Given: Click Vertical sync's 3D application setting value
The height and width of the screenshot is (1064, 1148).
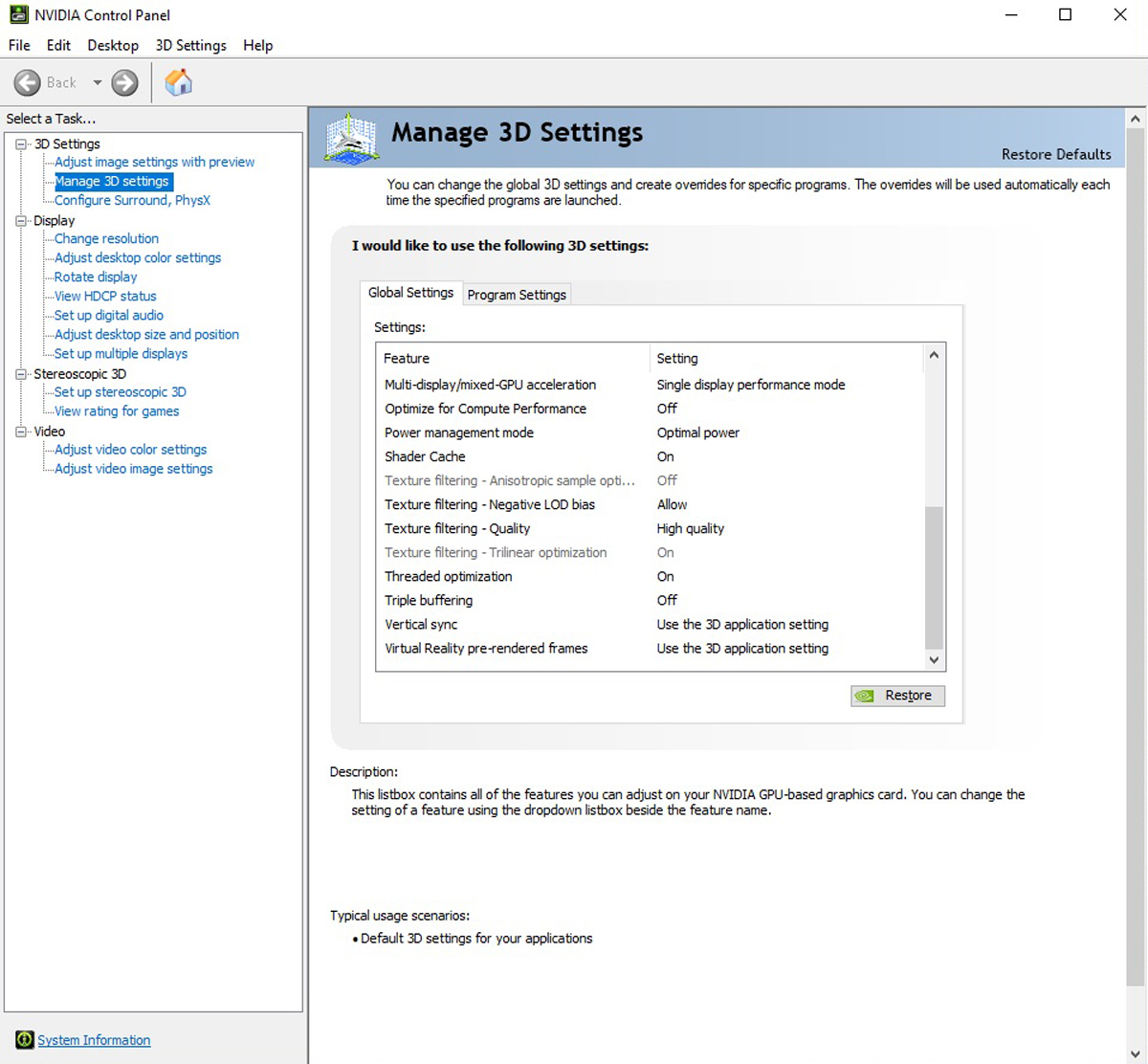Looking at the screenshot, I should tap(742, 624).
